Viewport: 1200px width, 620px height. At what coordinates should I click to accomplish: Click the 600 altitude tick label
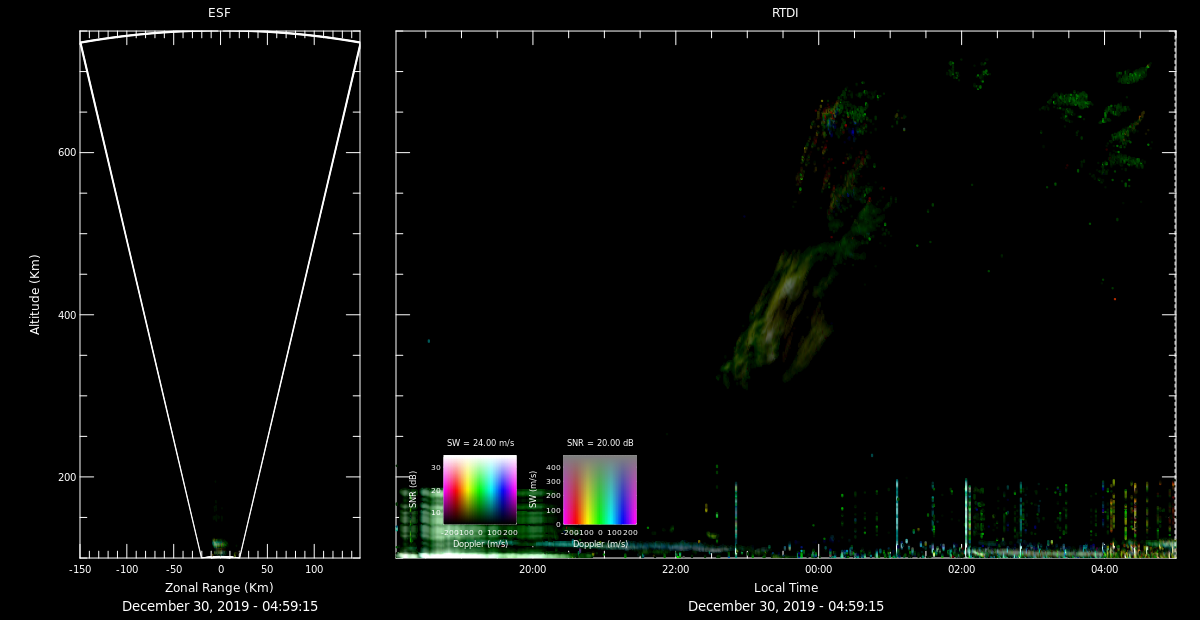65,152
